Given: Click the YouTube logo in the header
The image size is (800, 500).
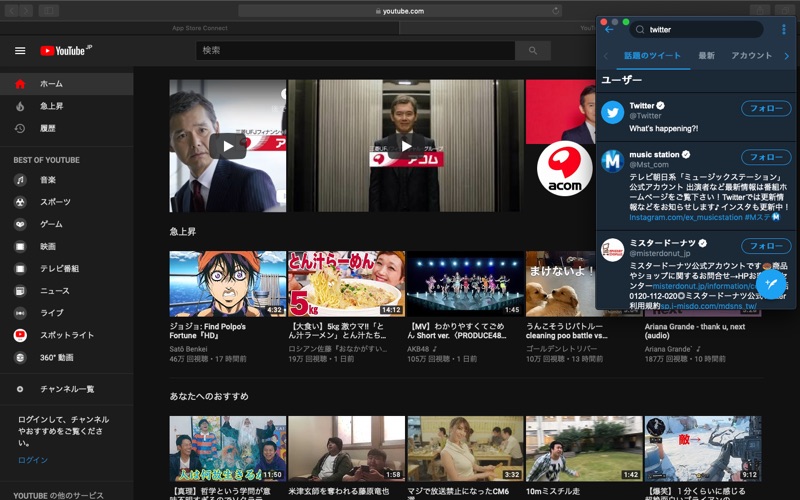Looking at the screenshot, I should [x=66, y=51].
